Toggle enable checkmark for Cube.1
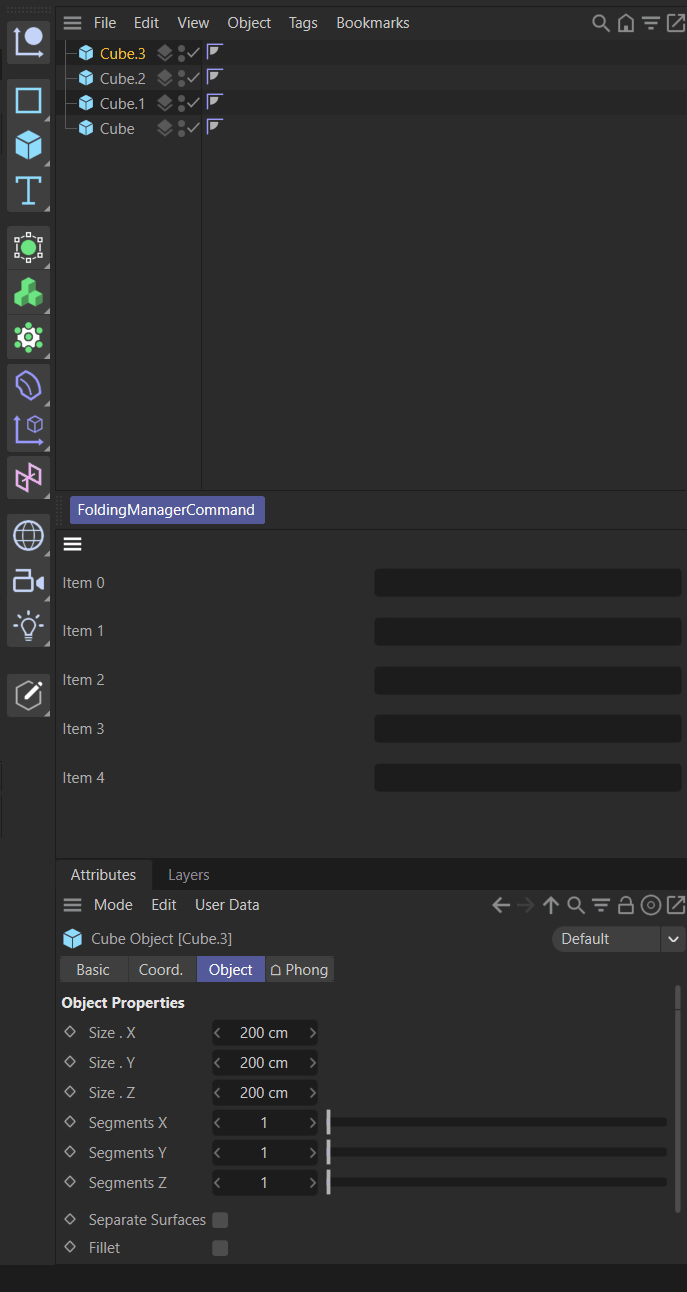Image resolution: width=687 pixels, height=1292 pixels. (x=194, y=103)
